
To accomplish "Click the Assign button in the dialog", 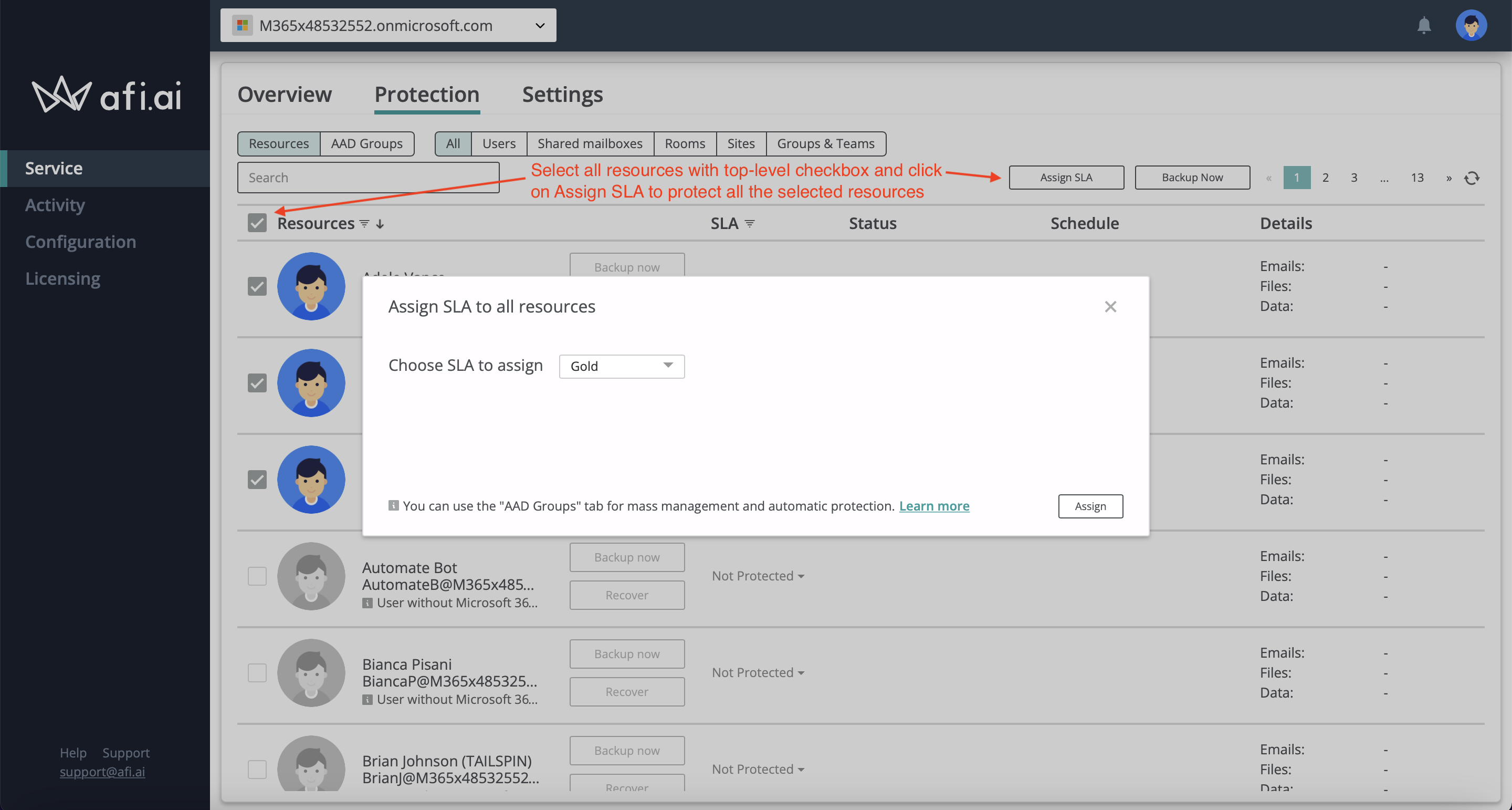I will point(1090,506).
